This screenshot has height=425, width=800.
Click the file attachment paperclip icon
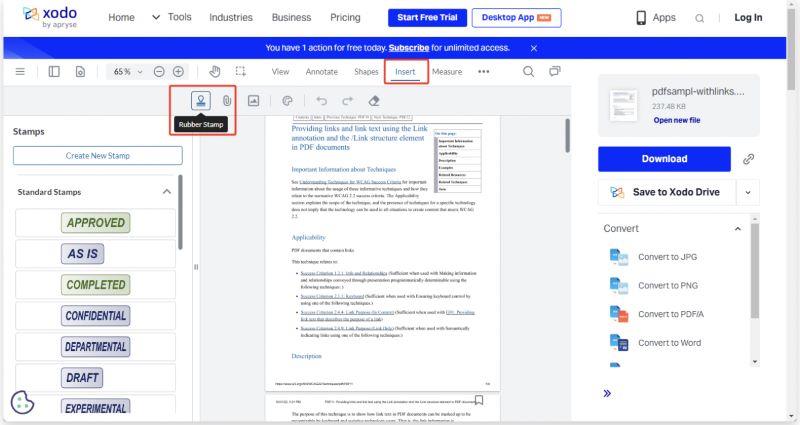227,100
